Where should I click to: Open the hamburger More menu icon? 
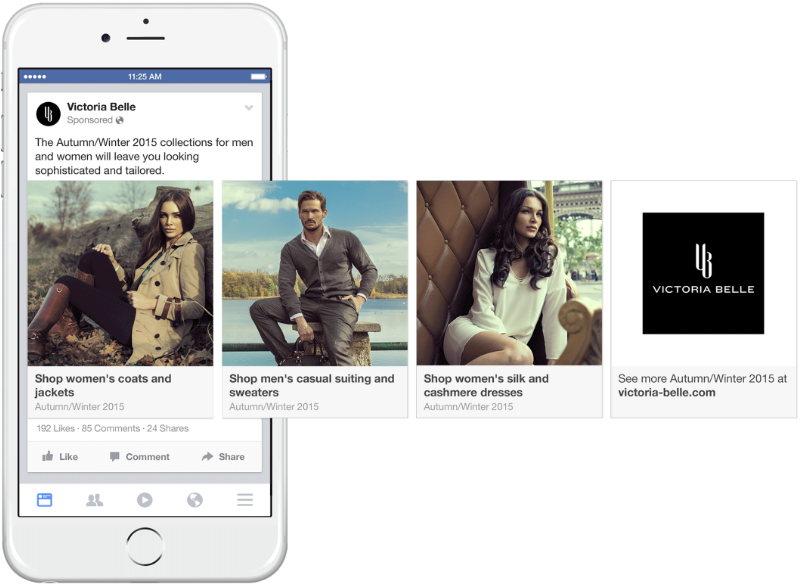coord(245,500)
